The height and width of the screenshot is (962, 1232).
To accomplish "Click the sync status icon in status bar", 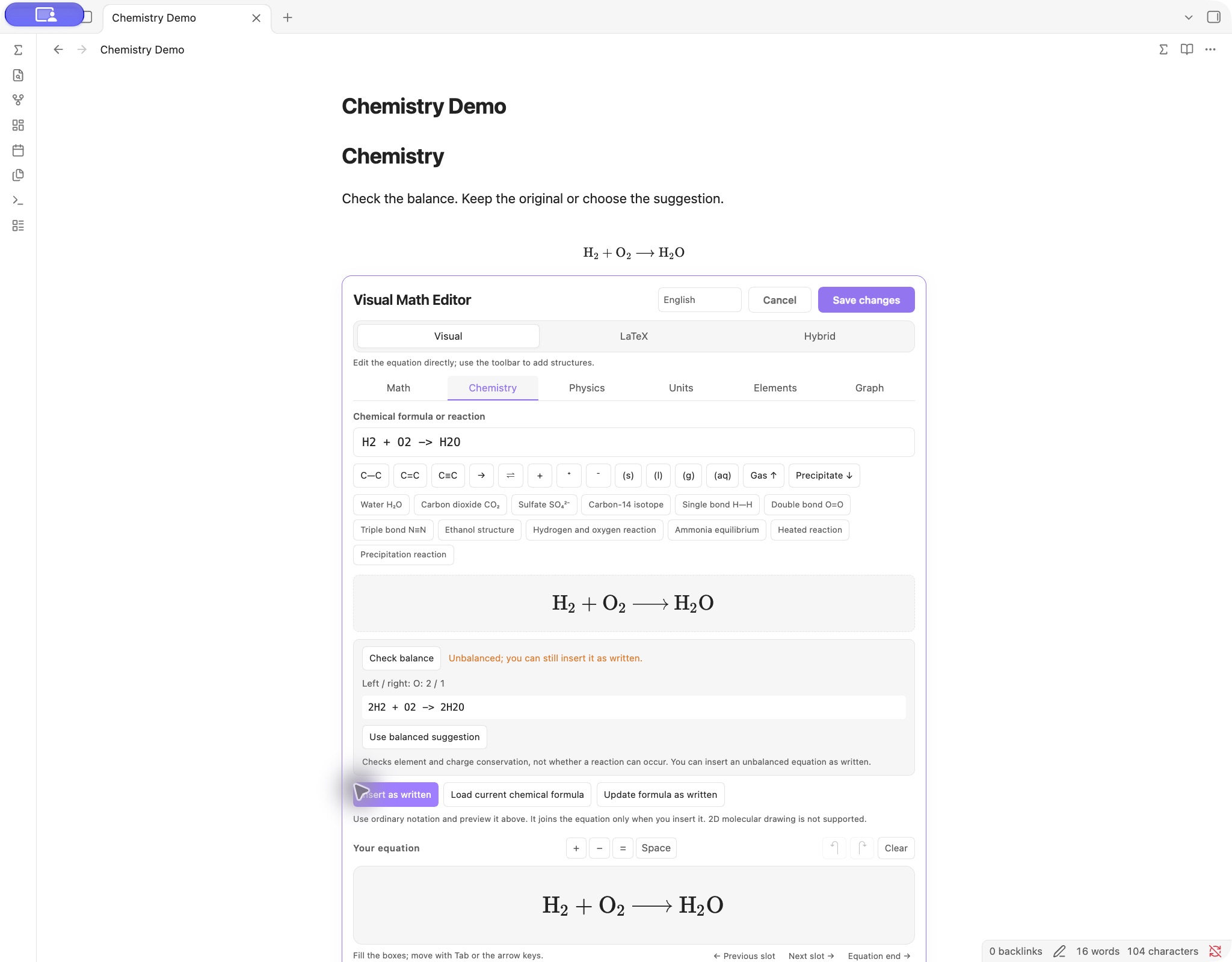I will click(1215, 951).
